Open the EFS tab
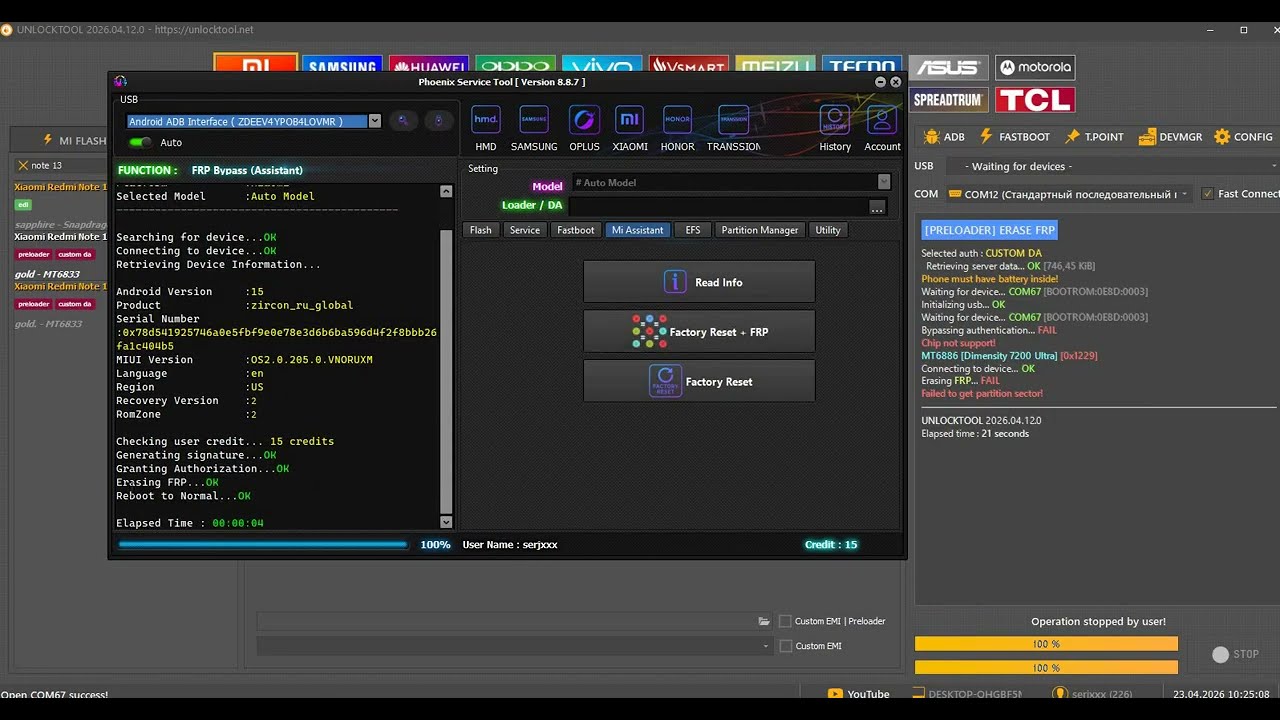1280x720 pixels. [693, 230]
